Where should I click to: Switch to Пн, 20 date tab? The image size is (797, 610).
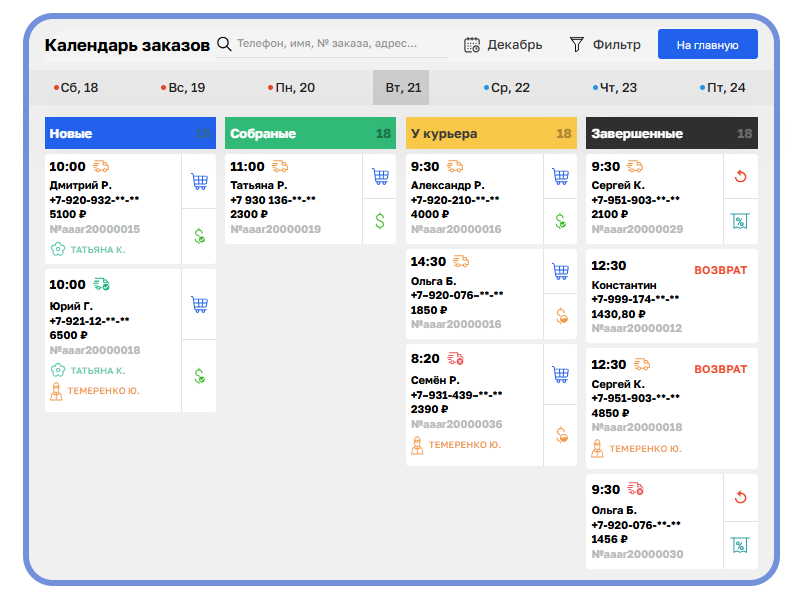click(292, 88)
